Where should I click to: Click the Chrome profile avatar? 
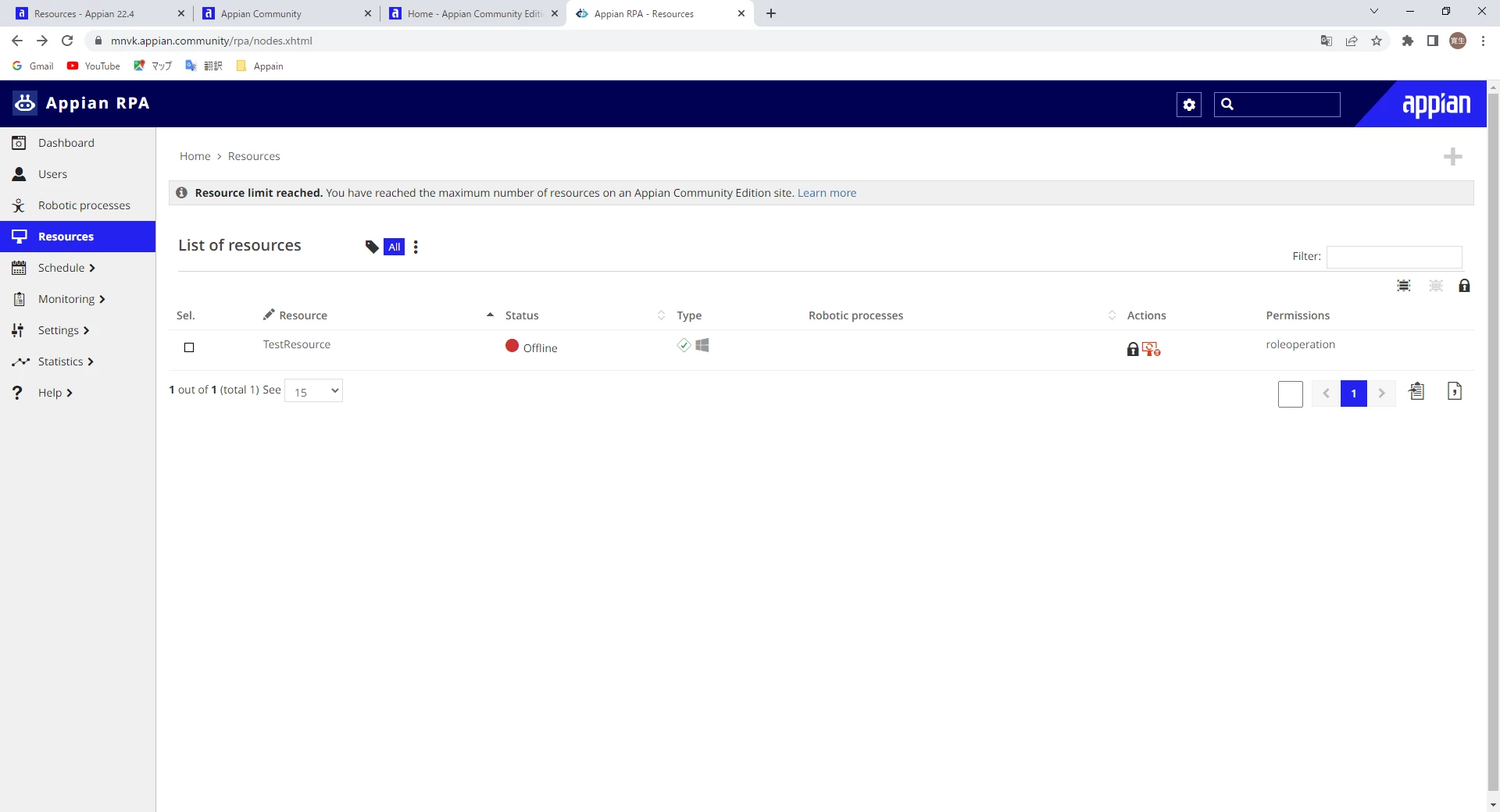(1458, 41)
